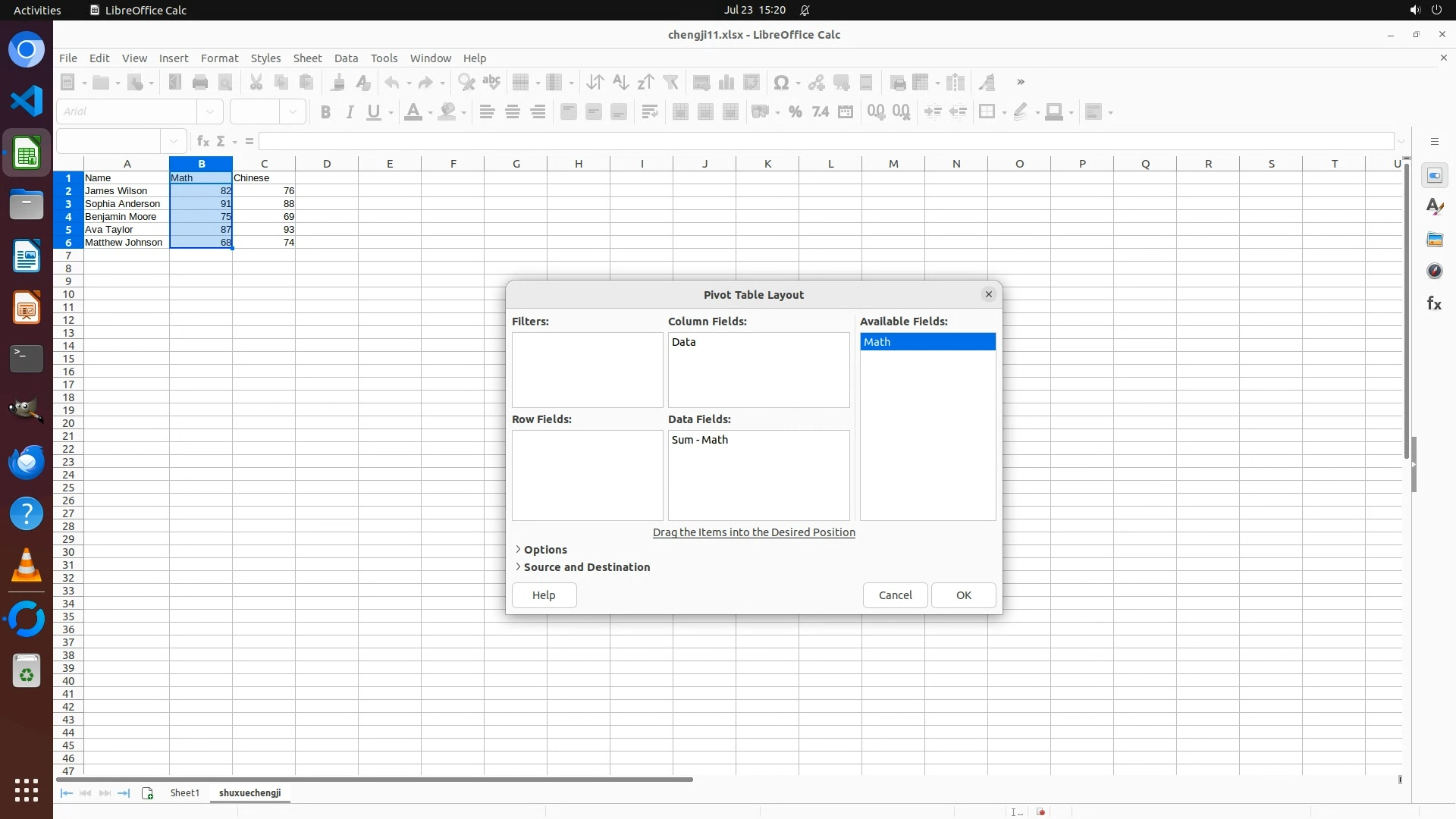Viewport: 1456px width, 819px height.
Task: Open the Data menu
Action: [x=346, y=58]
